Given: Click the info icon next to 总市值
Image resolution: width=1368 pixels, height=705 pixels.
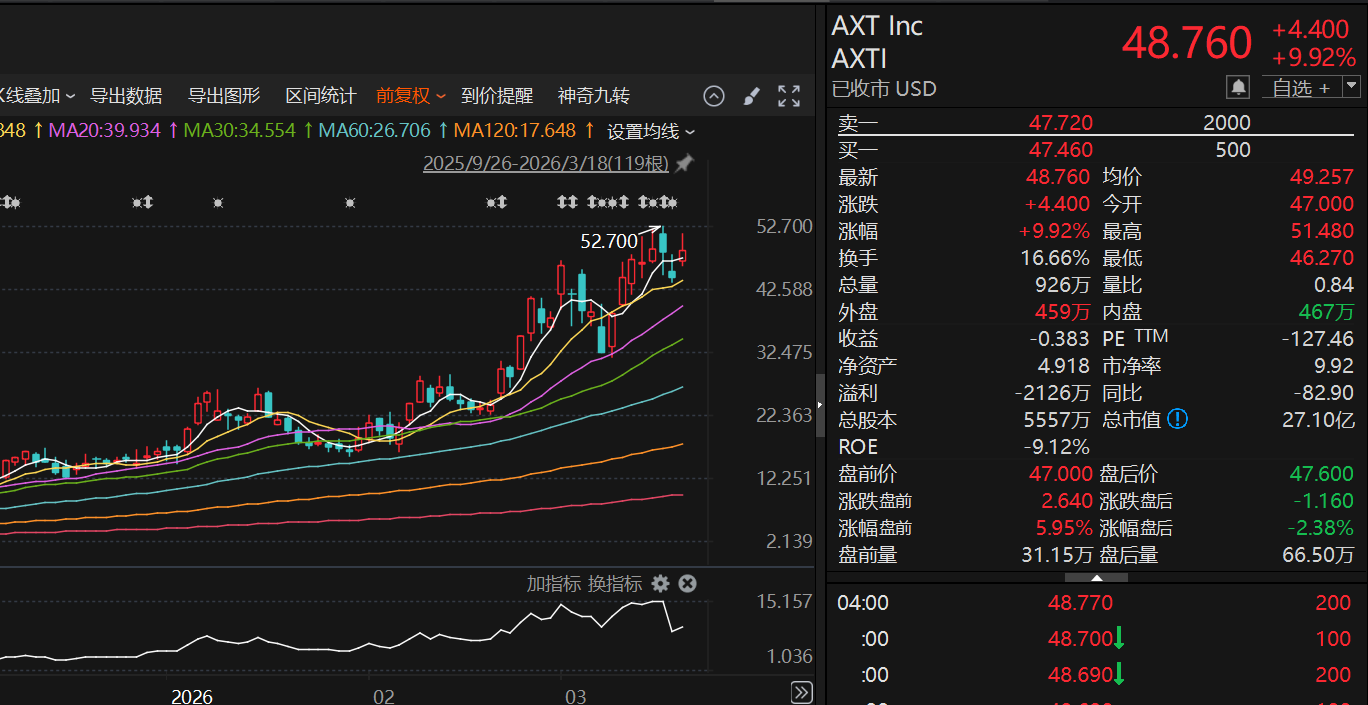Looking at the screenshot, I should coord(1178,419).
